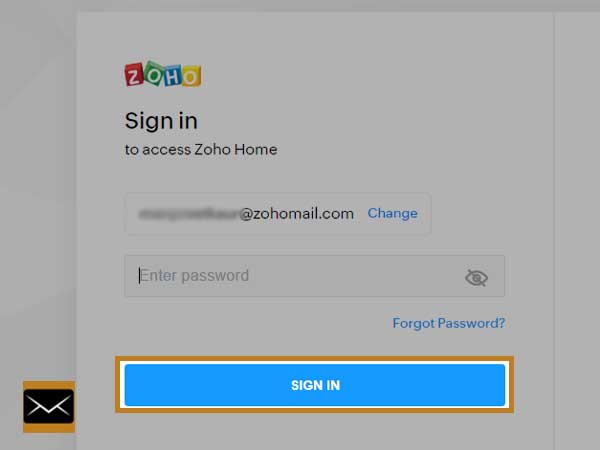This screenshot has width=600, height=450.
Task: Click the Zoho logo
Action: 163,74
